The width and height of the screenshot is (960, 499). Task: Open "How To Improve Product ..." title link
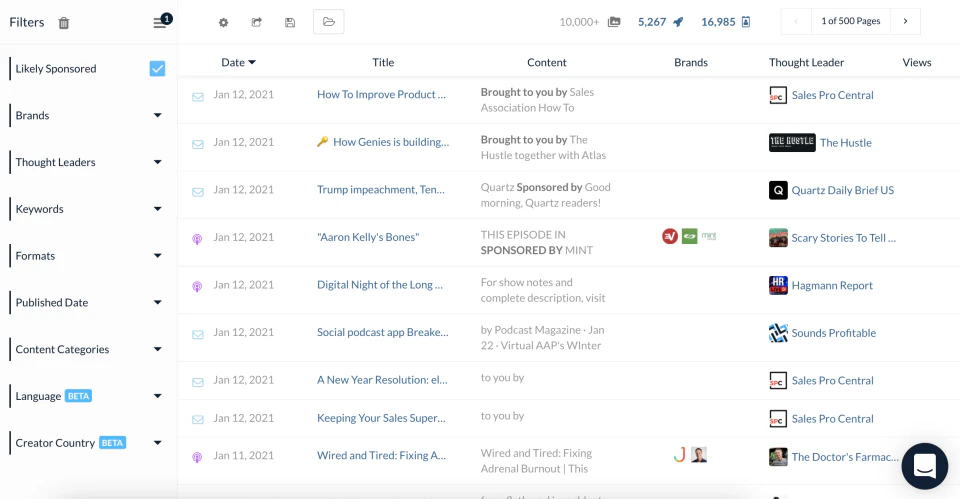pos(381,94)
